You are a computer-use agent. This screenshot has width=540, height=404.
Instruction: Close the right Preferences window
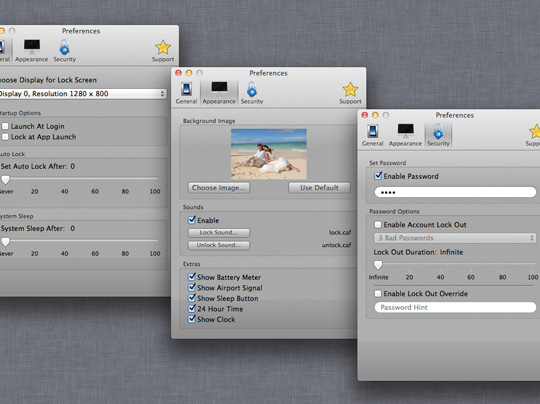365,115
